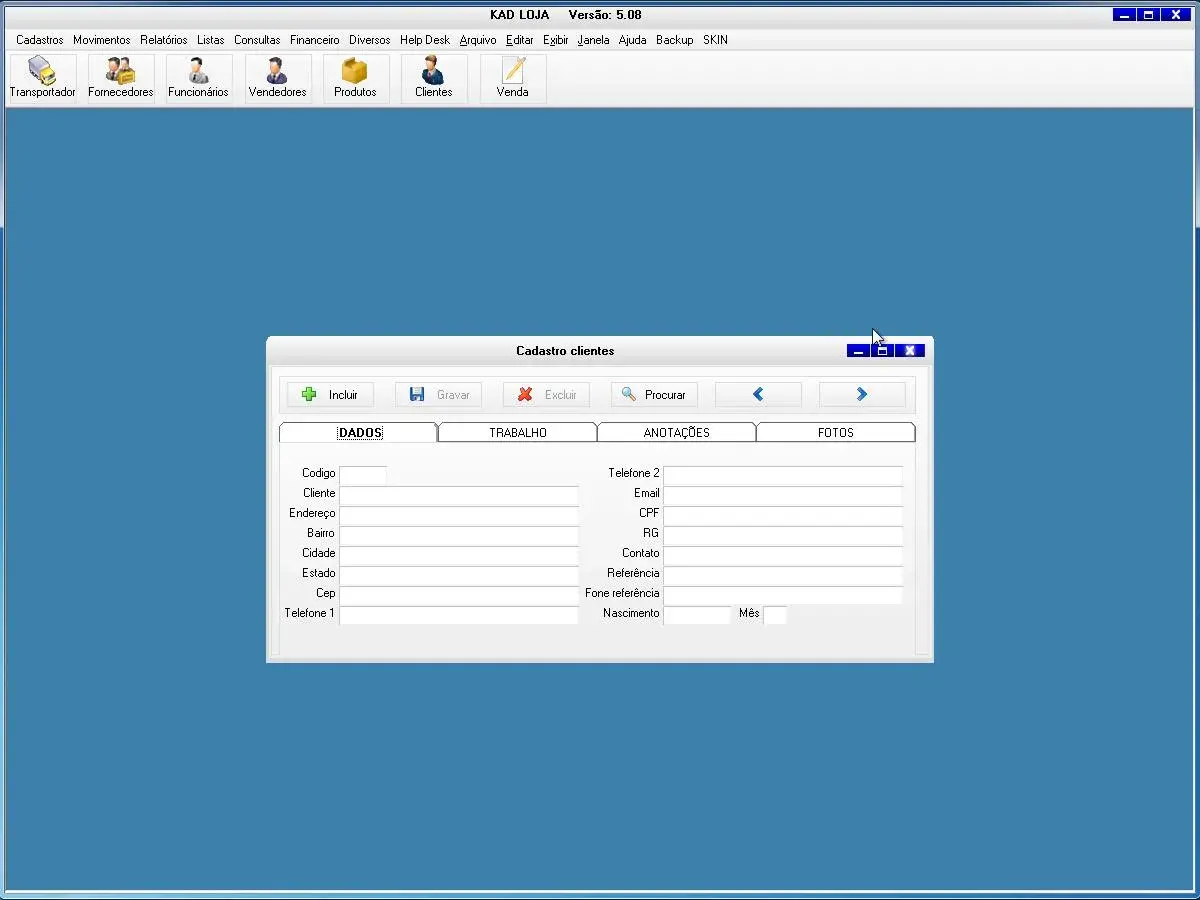Open the Backup menu
The height and width of the screenshot is (900, 1200).
click(675, 40)
